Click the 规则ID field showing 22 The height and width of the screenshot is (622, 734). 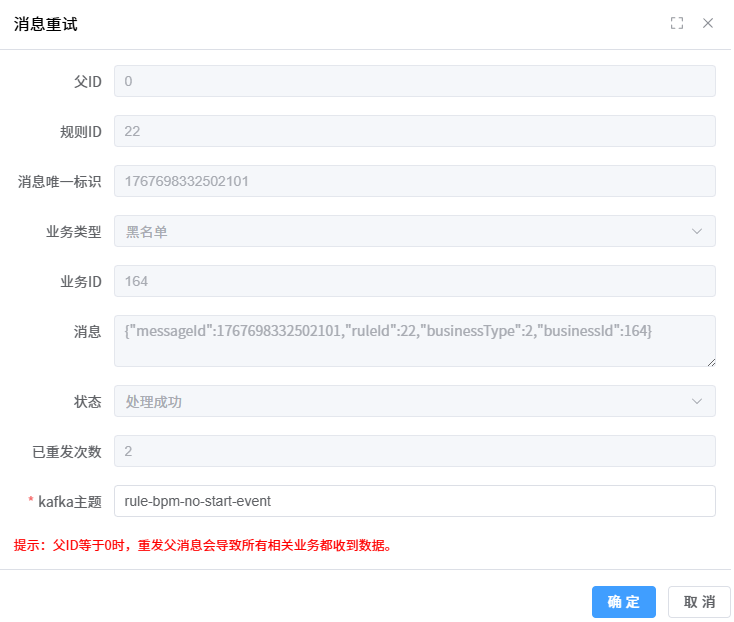tap(415, 131)
